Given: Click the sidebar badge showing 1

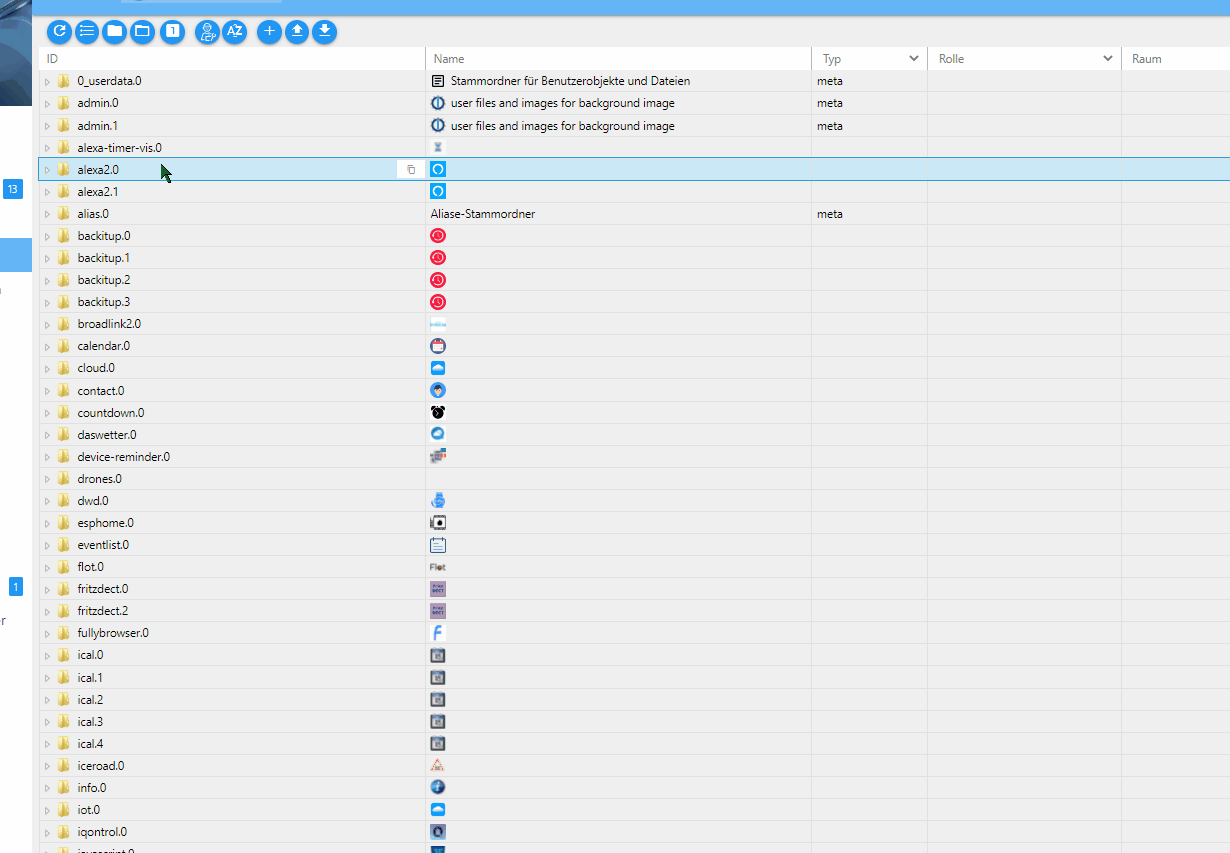Looking at the screenshot, I should click(16, 586).
